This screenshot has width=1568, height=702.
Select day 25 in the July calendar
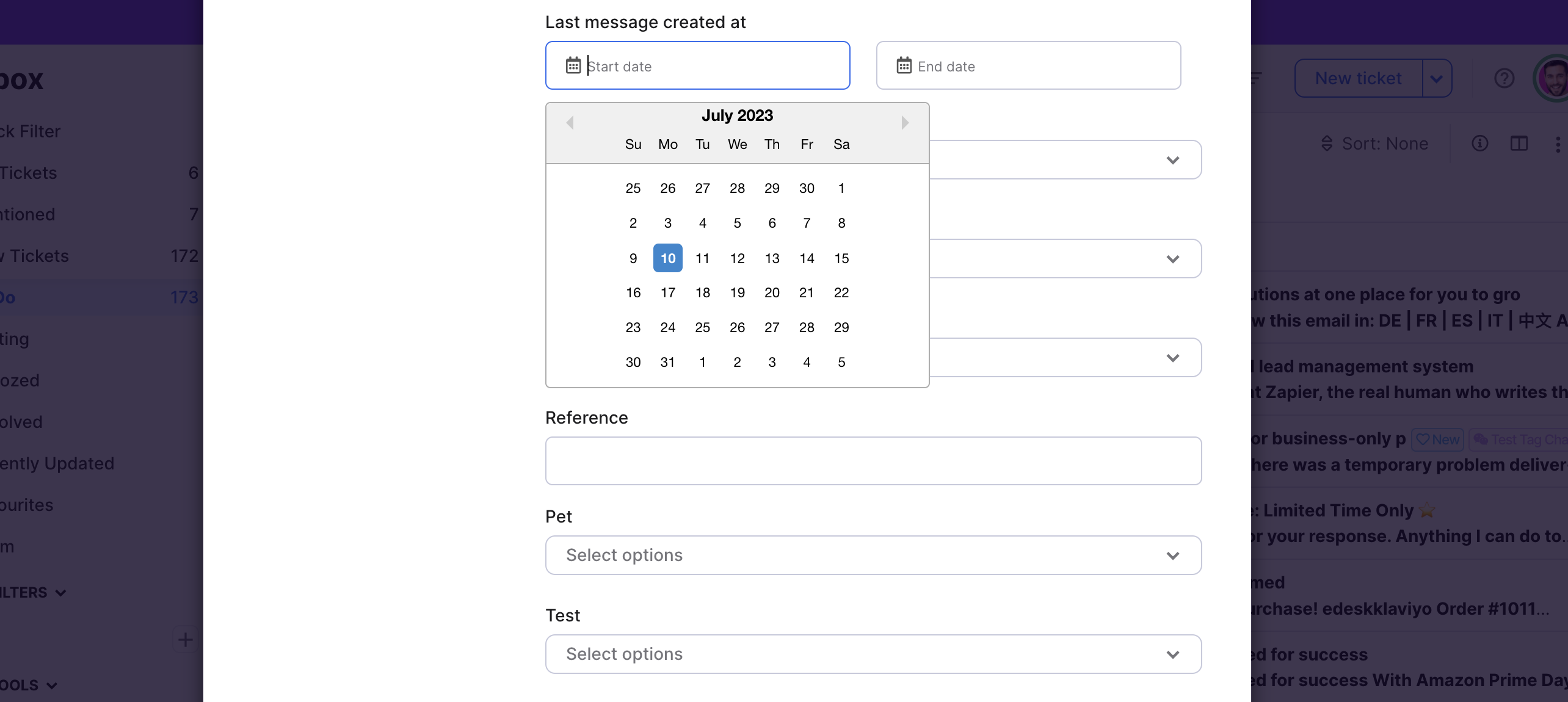(x=702, y=327)
